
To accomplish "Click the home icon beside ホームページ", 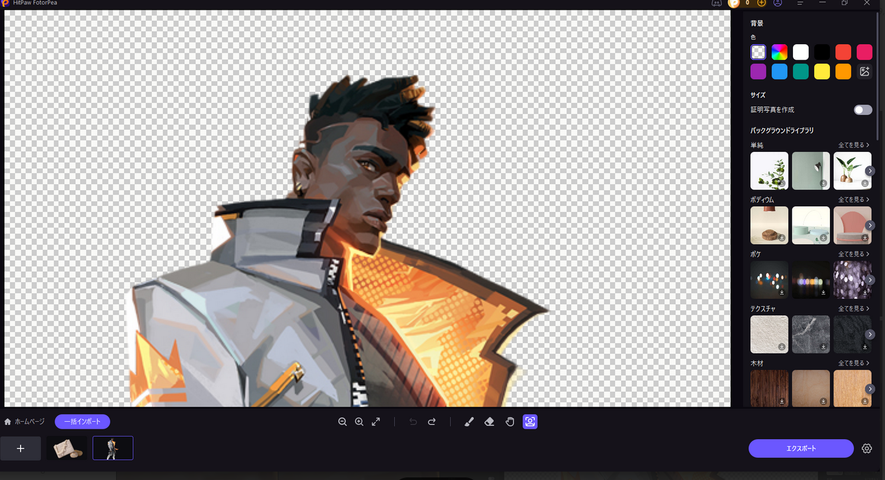I will point(7,422).
